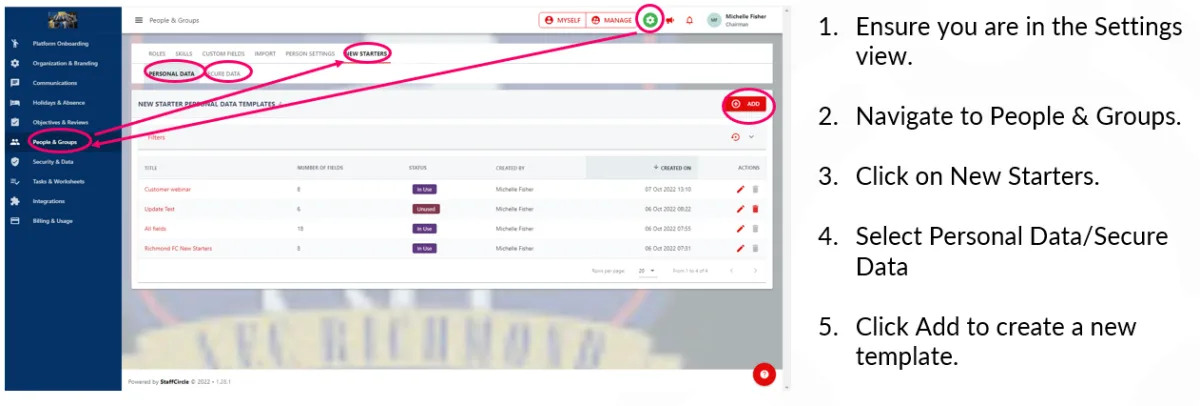Delete the Update Test template
This screenshot has width=1200, height=406.
click(755, 209)
